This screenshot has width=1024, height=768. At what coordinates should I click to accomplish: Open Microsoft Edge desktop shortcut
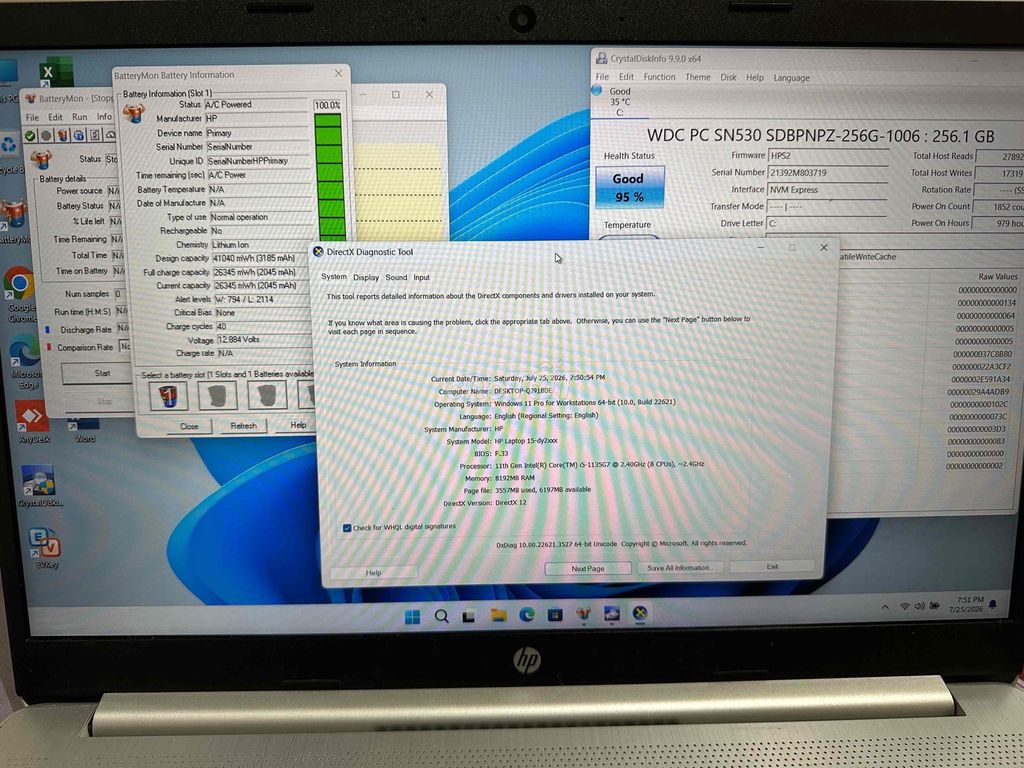coord(24,362)
